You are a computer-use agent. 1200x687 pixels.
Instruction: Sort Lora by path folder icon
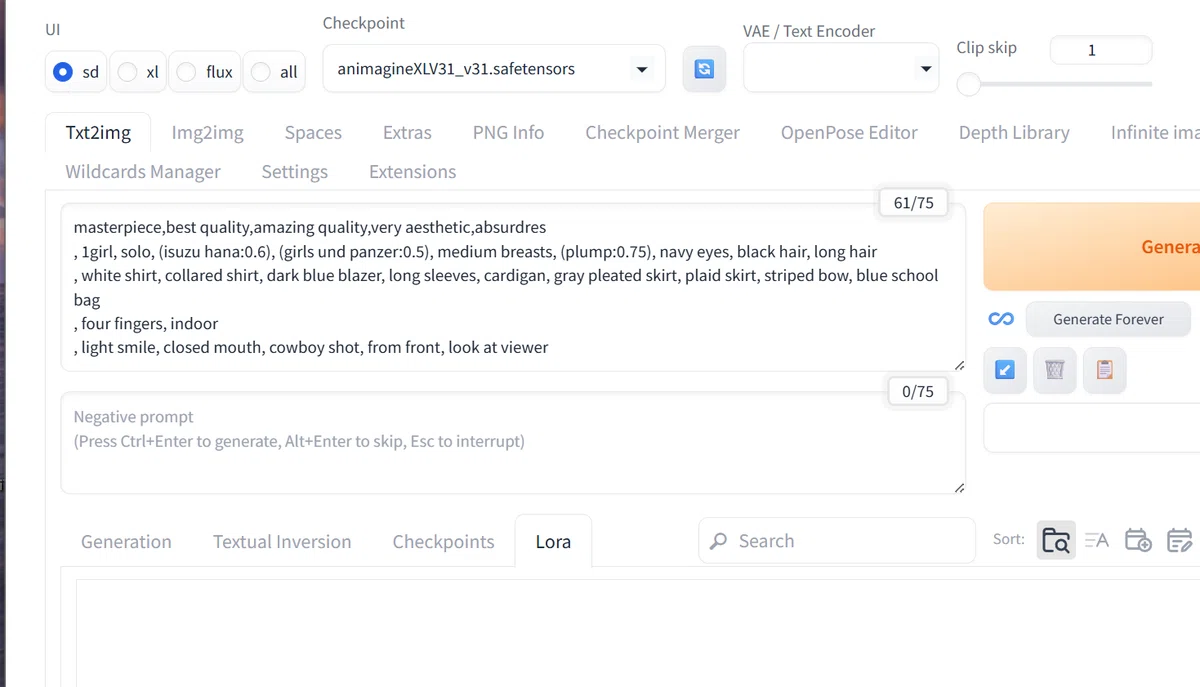[1056, 541]
